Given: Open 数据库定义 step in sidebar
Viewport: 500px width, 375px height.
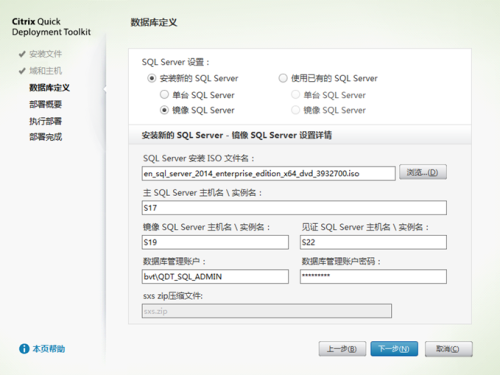Looking at the screenshot, I should (50, 88).
